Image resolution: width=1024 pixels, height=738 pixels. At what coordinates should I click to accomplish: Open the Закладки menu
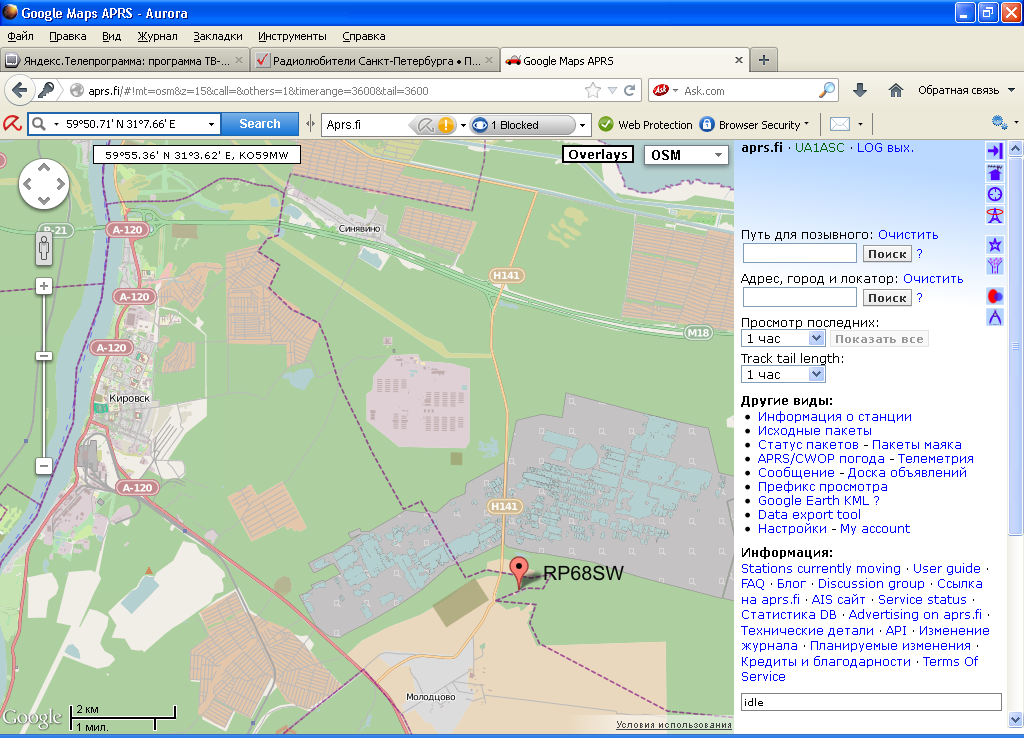coord(218,36)
